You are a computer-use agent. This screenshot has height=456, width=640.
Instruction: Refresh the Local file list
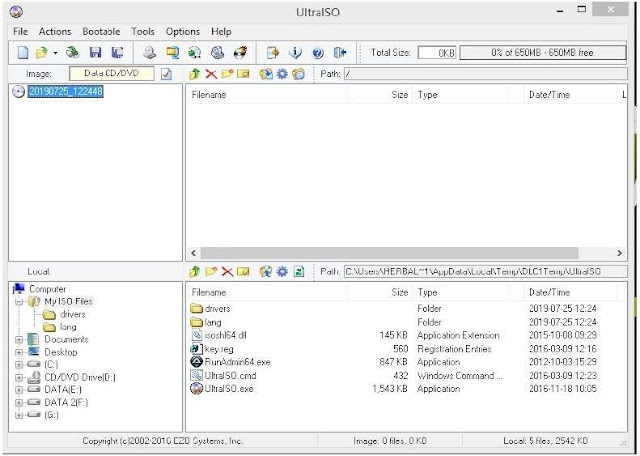(x=299, y=271)
